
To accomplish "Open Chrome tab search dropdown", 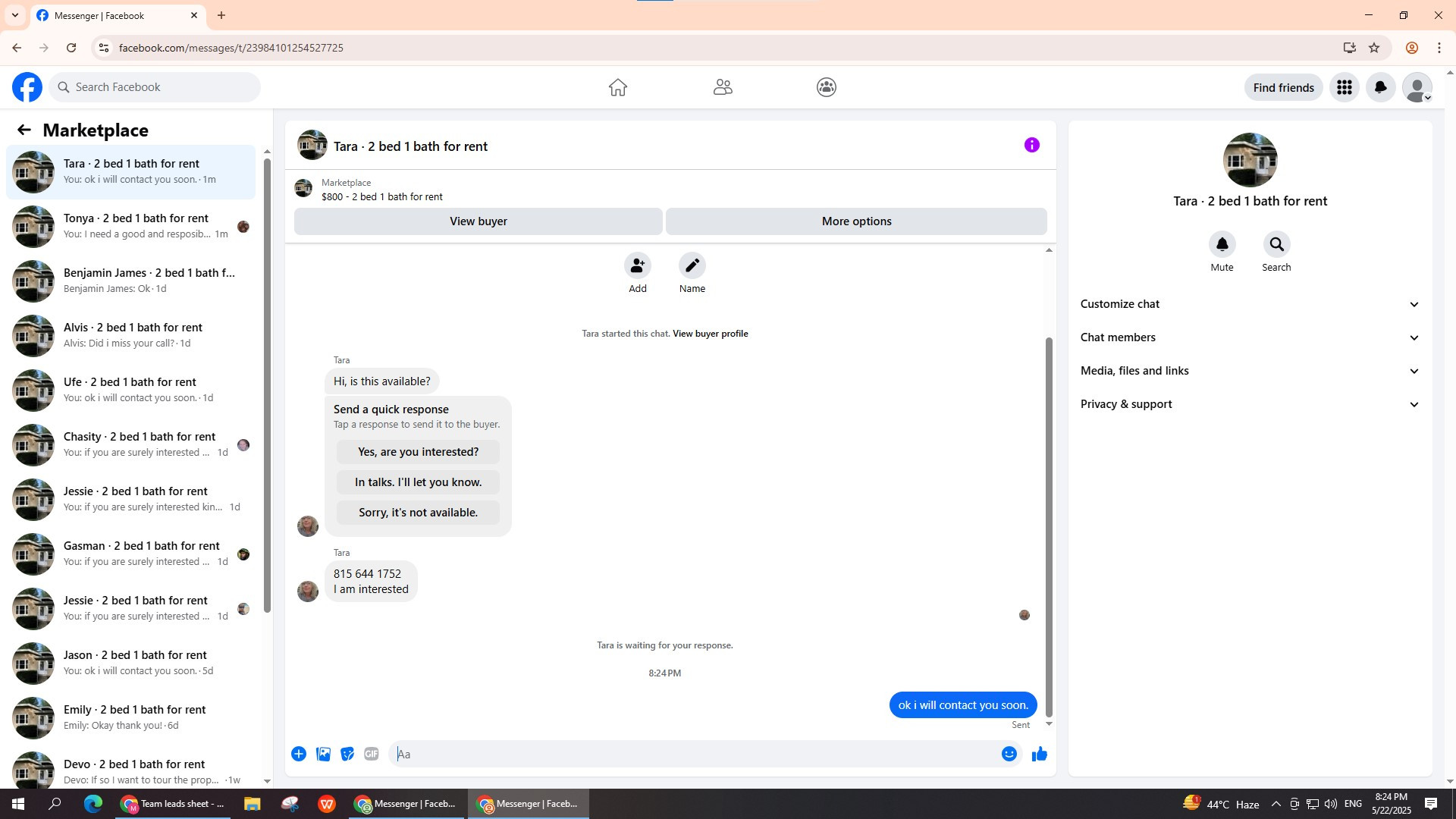I will click(x=14, y=15).
